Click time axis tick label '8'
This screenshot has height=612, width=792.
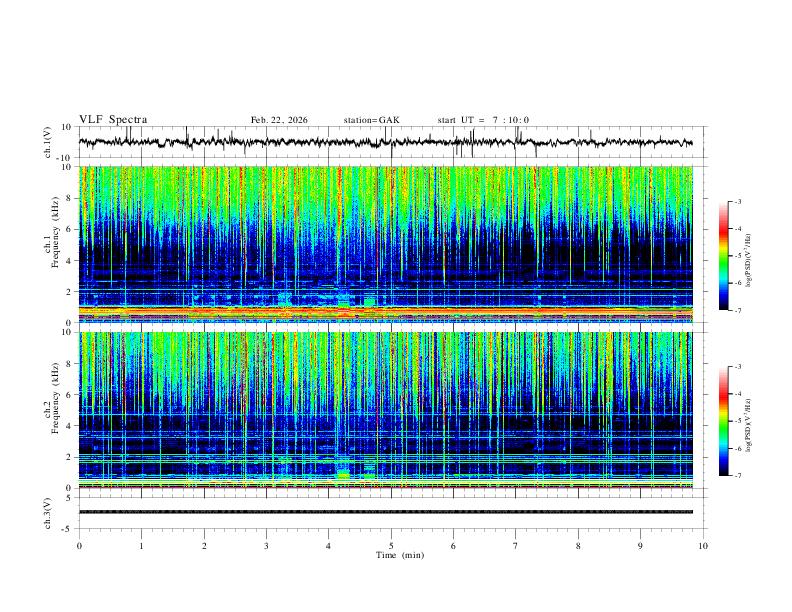point(578,546)
